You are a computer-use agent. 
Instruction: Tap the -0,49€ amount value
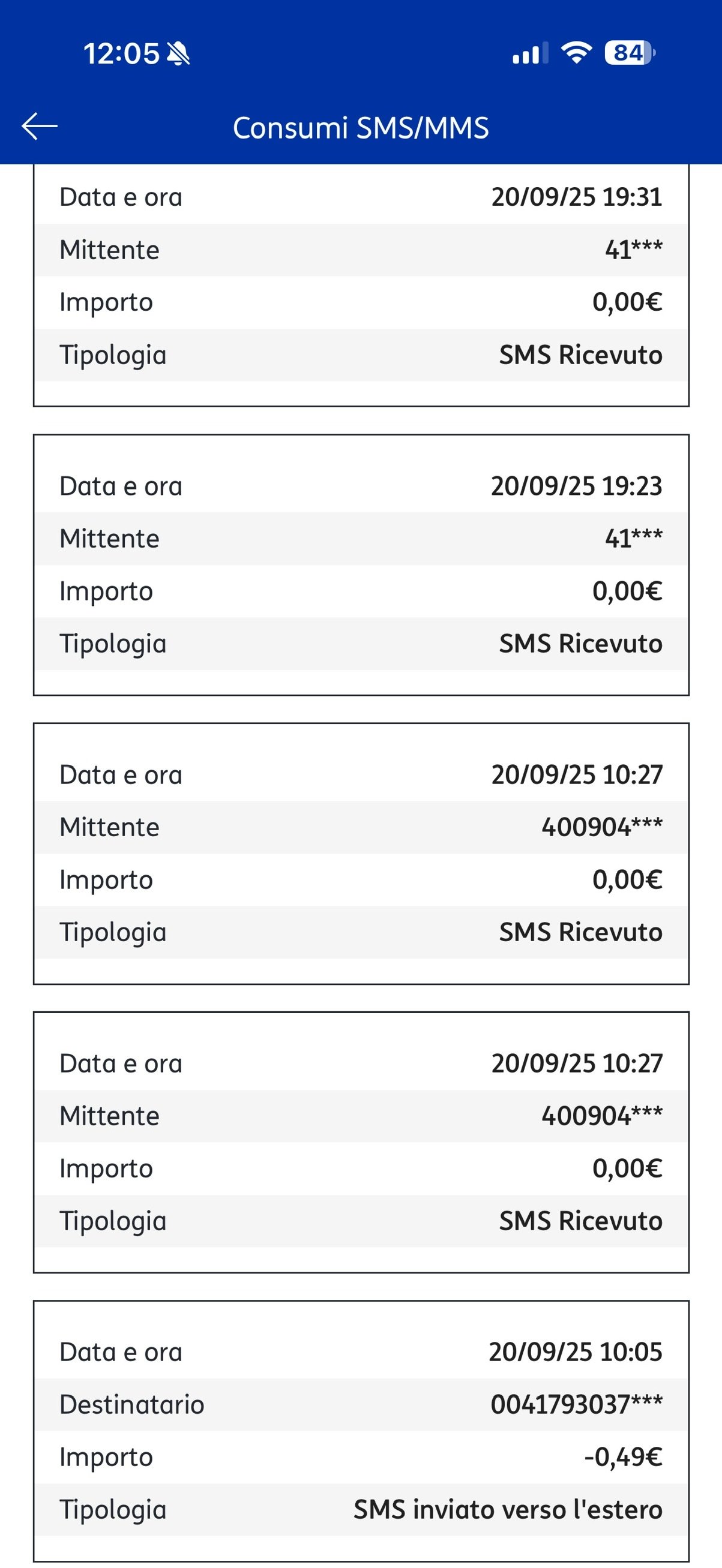pyautogui.click(x=623, y=1456)
